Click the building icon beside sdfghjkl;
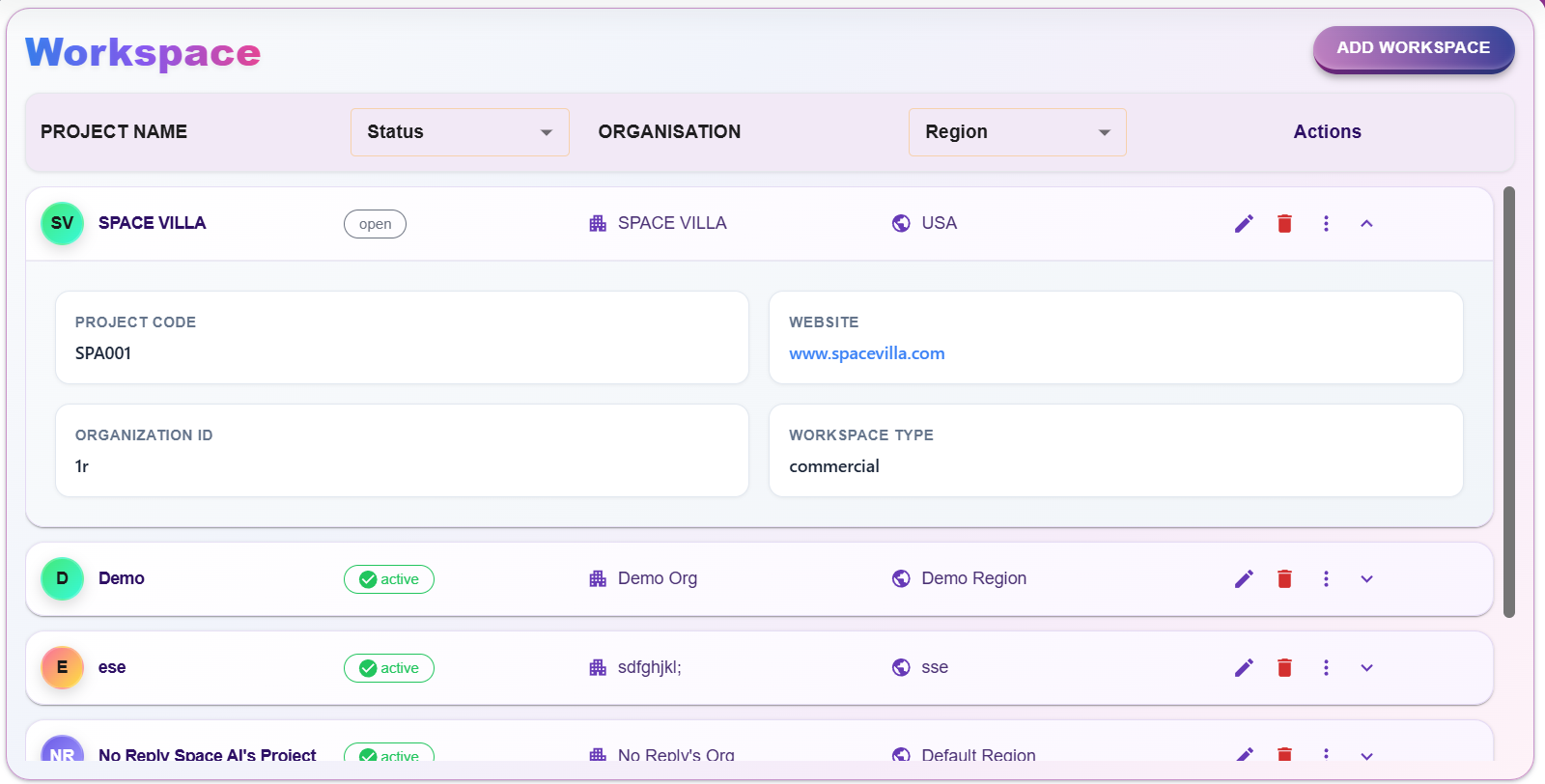The height and width of the screenshot is (784, 1545). [598, 668]
